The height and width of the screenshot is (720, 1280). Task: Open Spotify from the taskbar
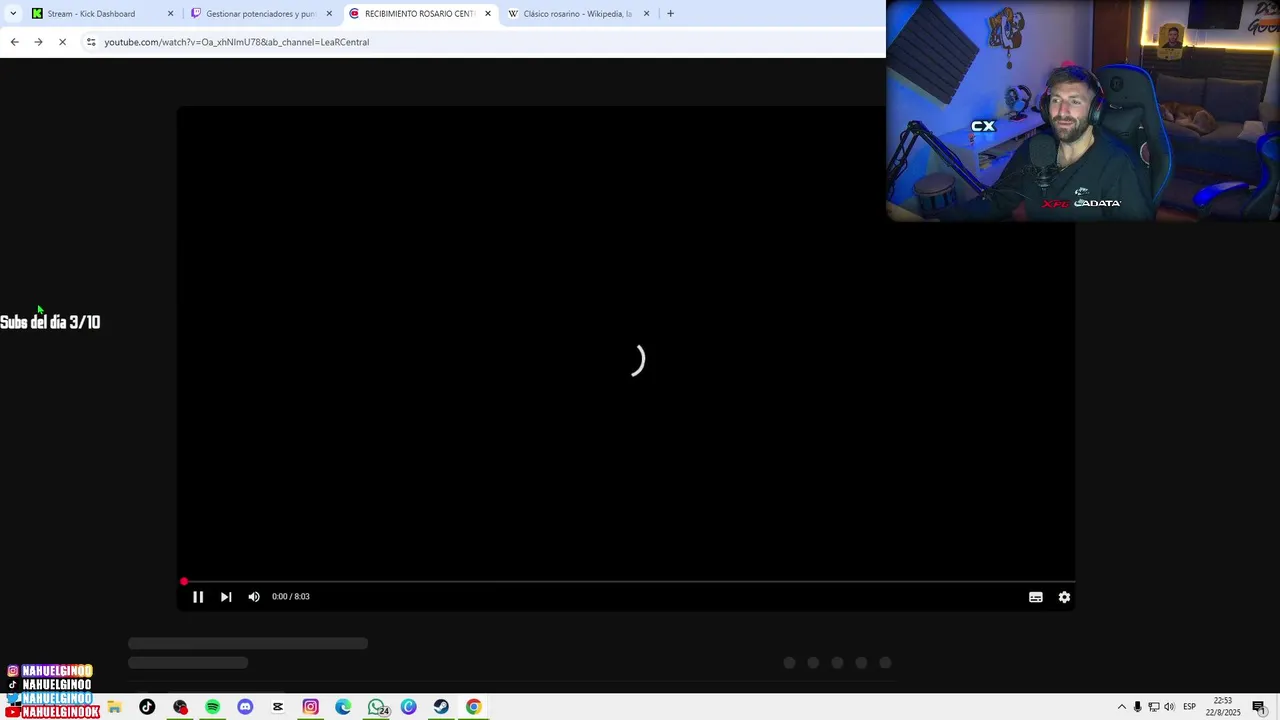pyautogui.click(x=212, y=707)
